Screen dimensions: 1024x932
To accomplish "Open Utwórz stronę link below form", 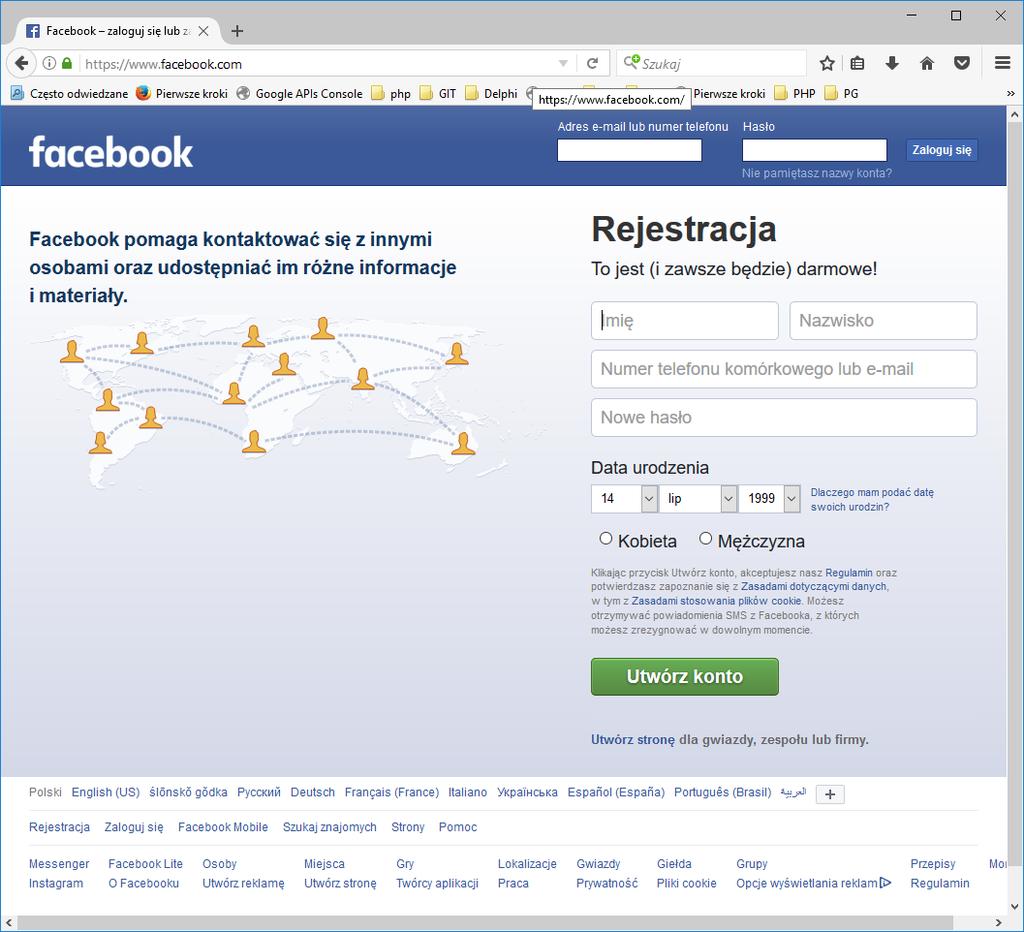I will [633, 739].
